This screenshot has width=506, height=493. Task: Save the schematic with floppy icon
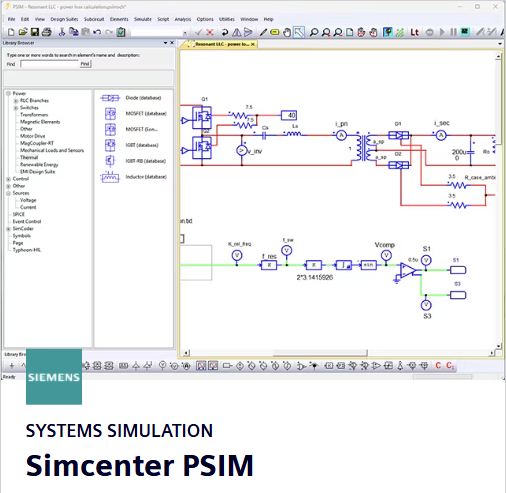pyautogui.click(x=35, y=32)
